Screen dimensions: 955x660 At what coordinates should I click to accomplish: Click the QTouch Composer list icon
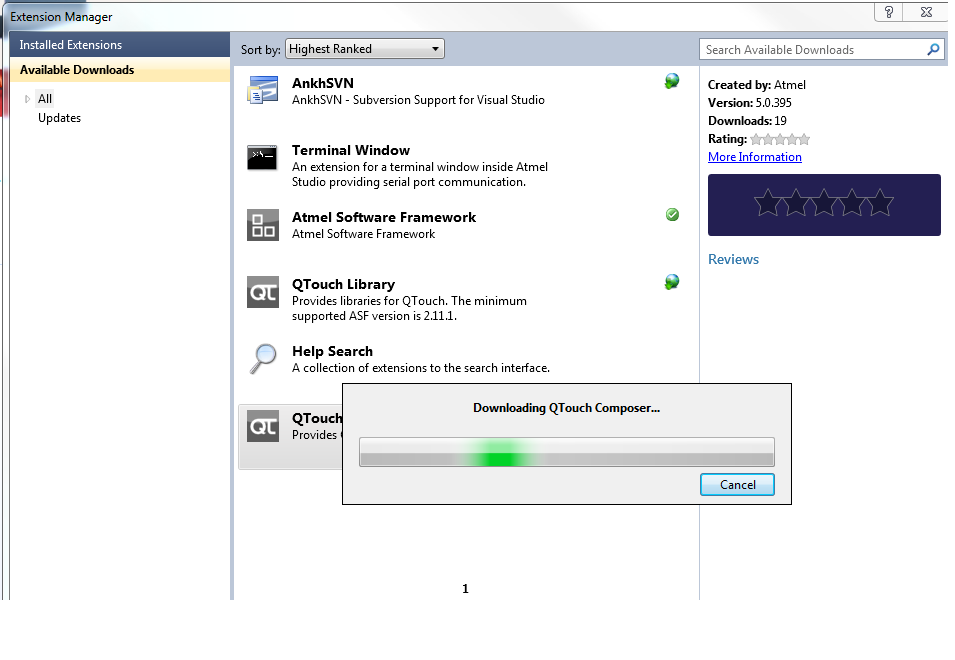(263, 427)
